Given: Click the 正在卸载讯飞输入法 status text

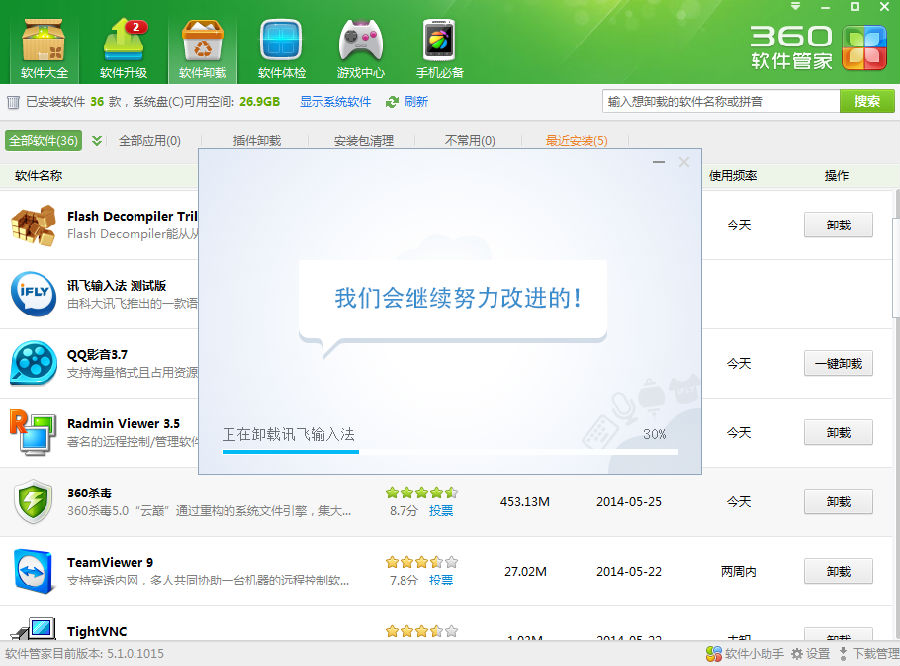Looking at the screenshot, I should 289,434.
